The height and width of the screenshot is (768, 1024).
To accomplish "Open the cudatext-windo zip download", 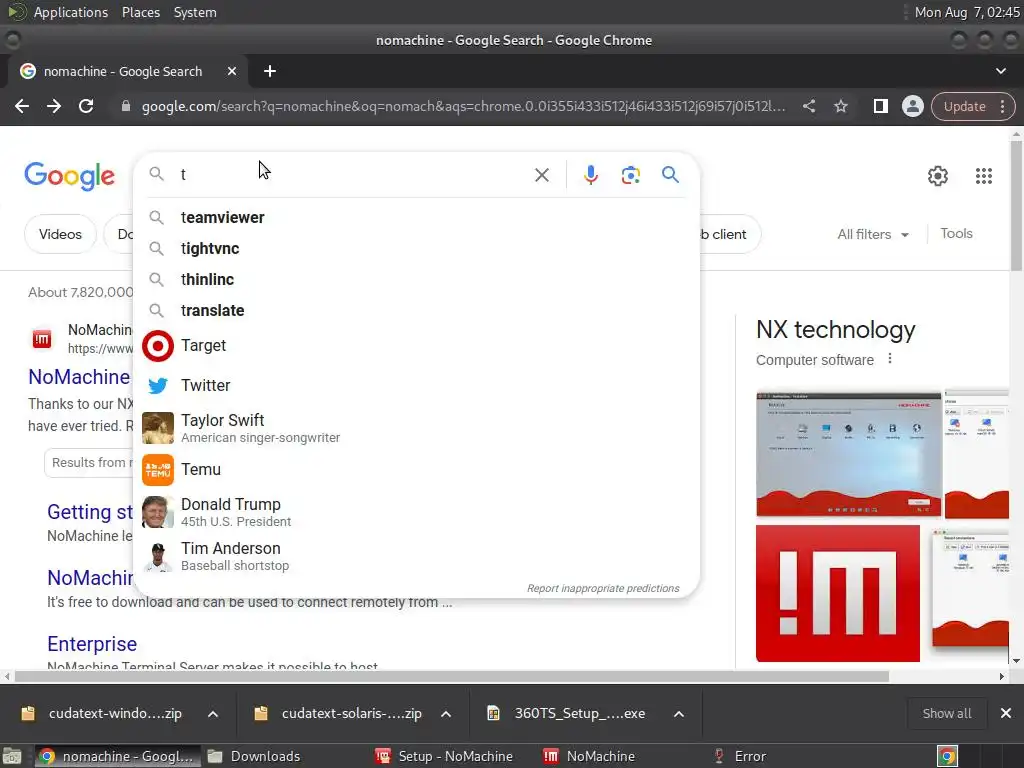I will coord(102,714).
